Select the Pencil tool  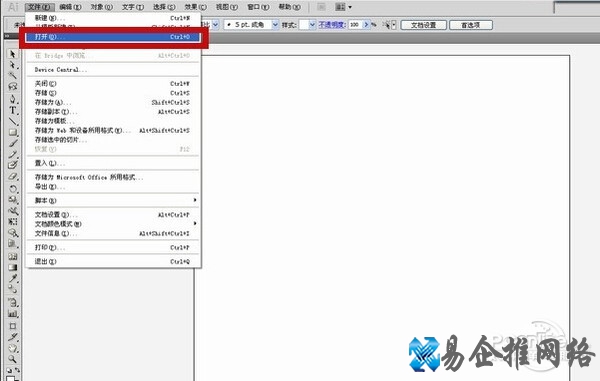point(13,154)
